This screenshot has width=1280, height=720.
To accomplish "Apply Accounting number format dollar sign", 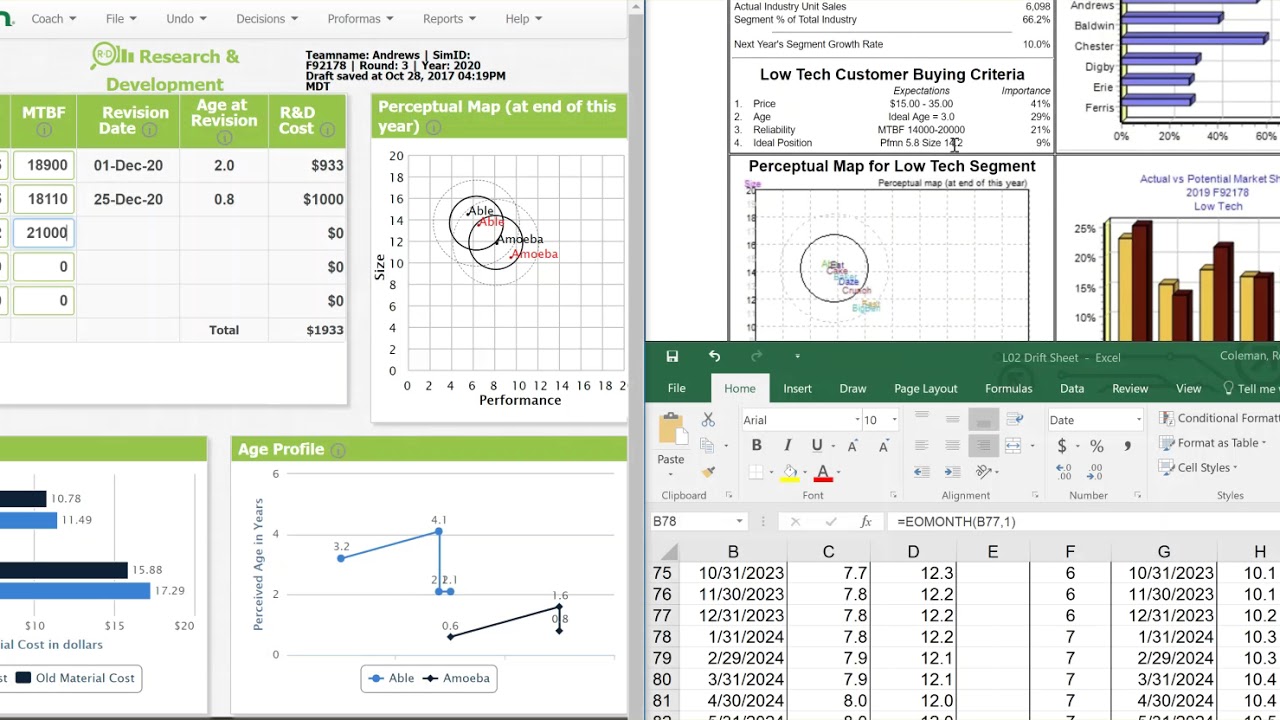I will click(x=1061, y=446).
